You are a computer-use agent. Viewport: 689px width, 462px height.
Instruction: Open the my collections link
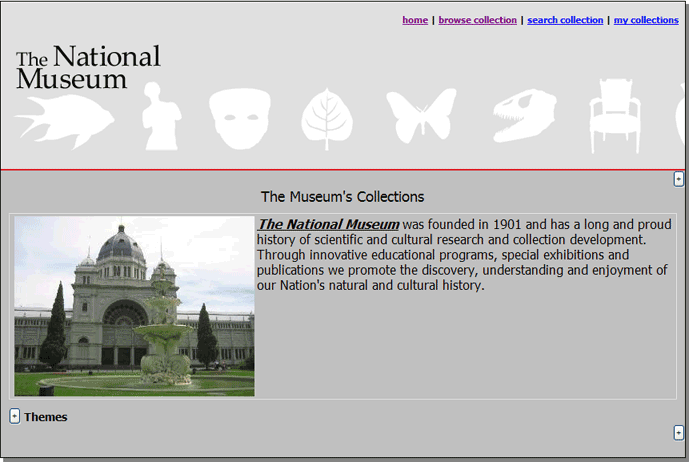pos(645,20)
